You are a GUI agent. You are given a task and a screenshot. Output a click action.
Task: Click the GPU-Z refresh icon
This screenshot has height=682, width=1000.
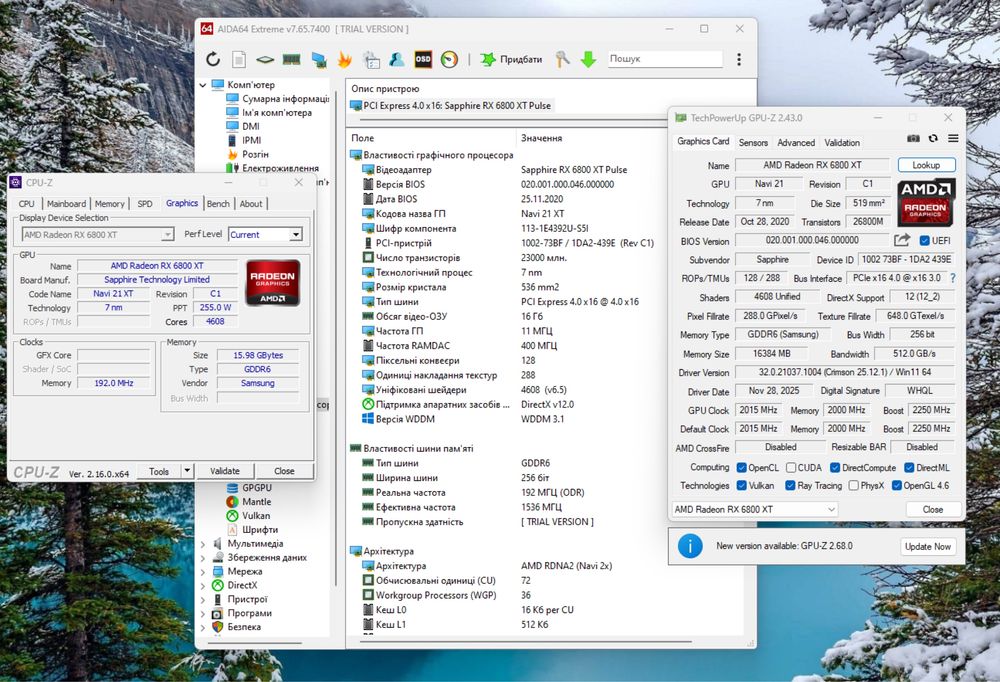coord(933,138)
